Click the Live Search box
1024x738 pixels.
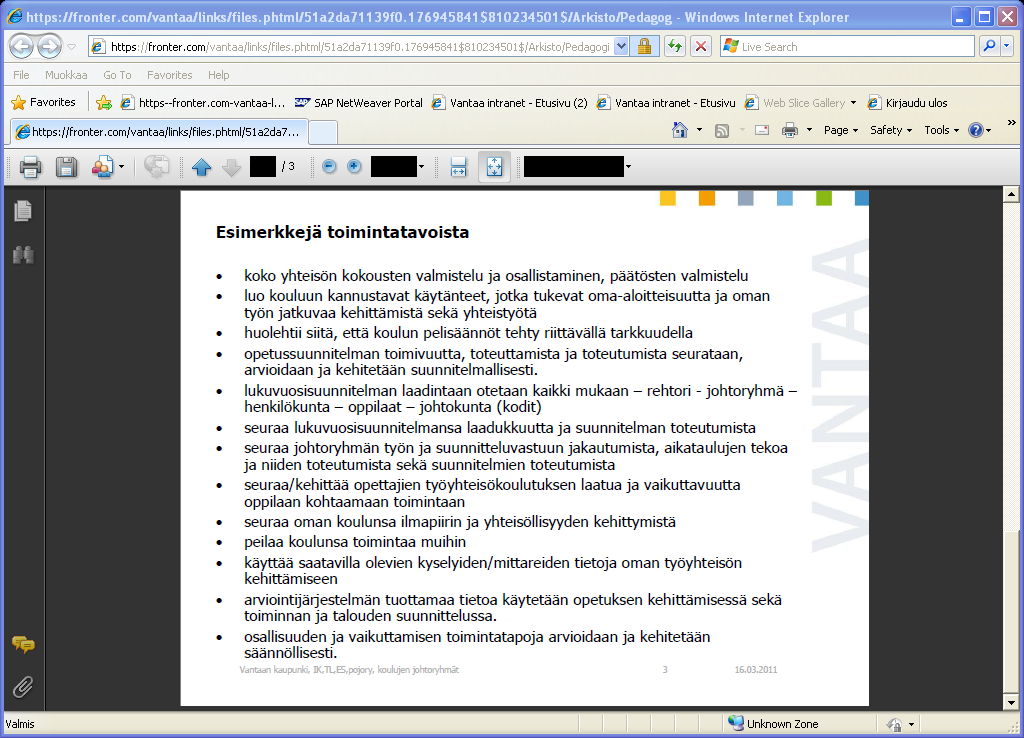click(848, 46)
